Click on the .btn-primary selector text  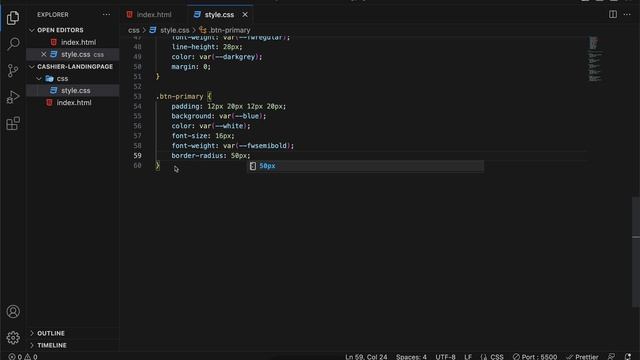(180, 97)
